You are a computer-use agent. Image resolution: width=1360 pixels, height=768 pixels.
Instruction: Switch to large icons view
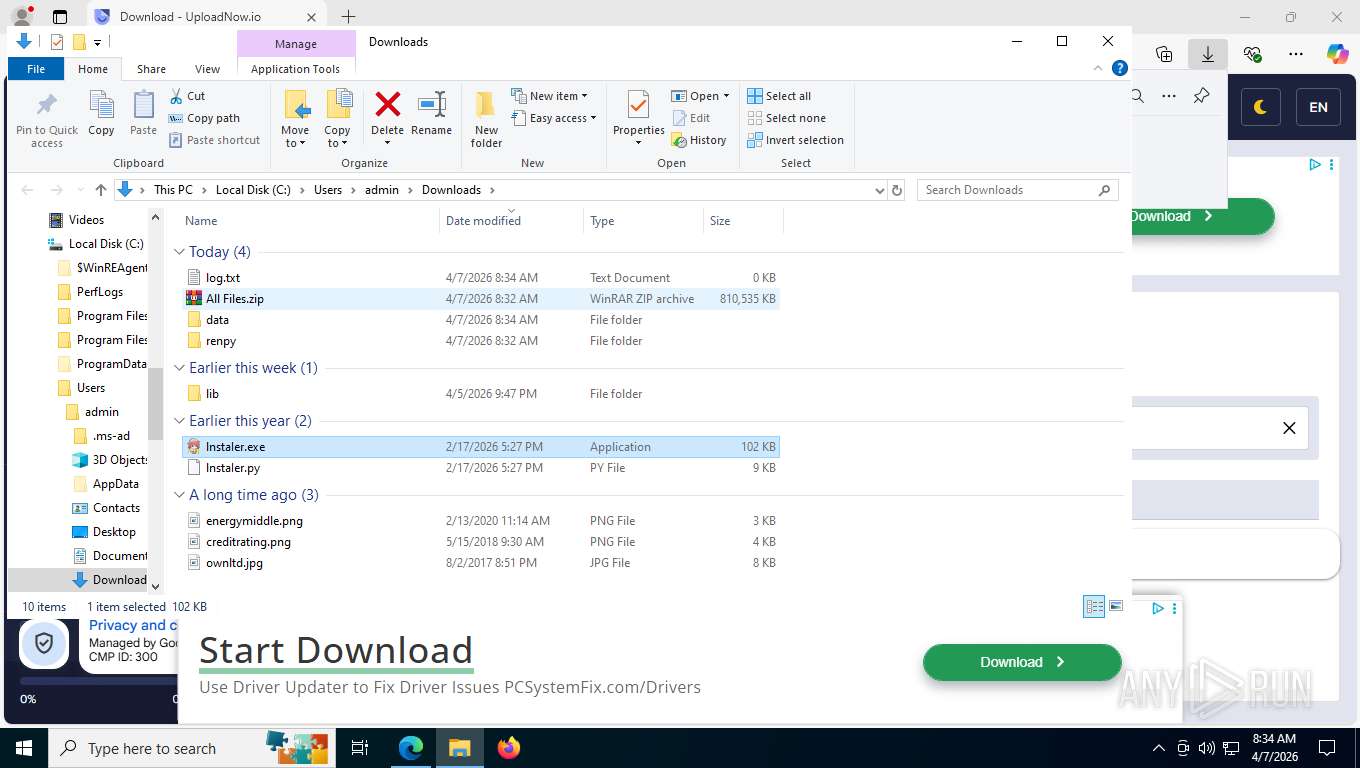(1116, 606)
